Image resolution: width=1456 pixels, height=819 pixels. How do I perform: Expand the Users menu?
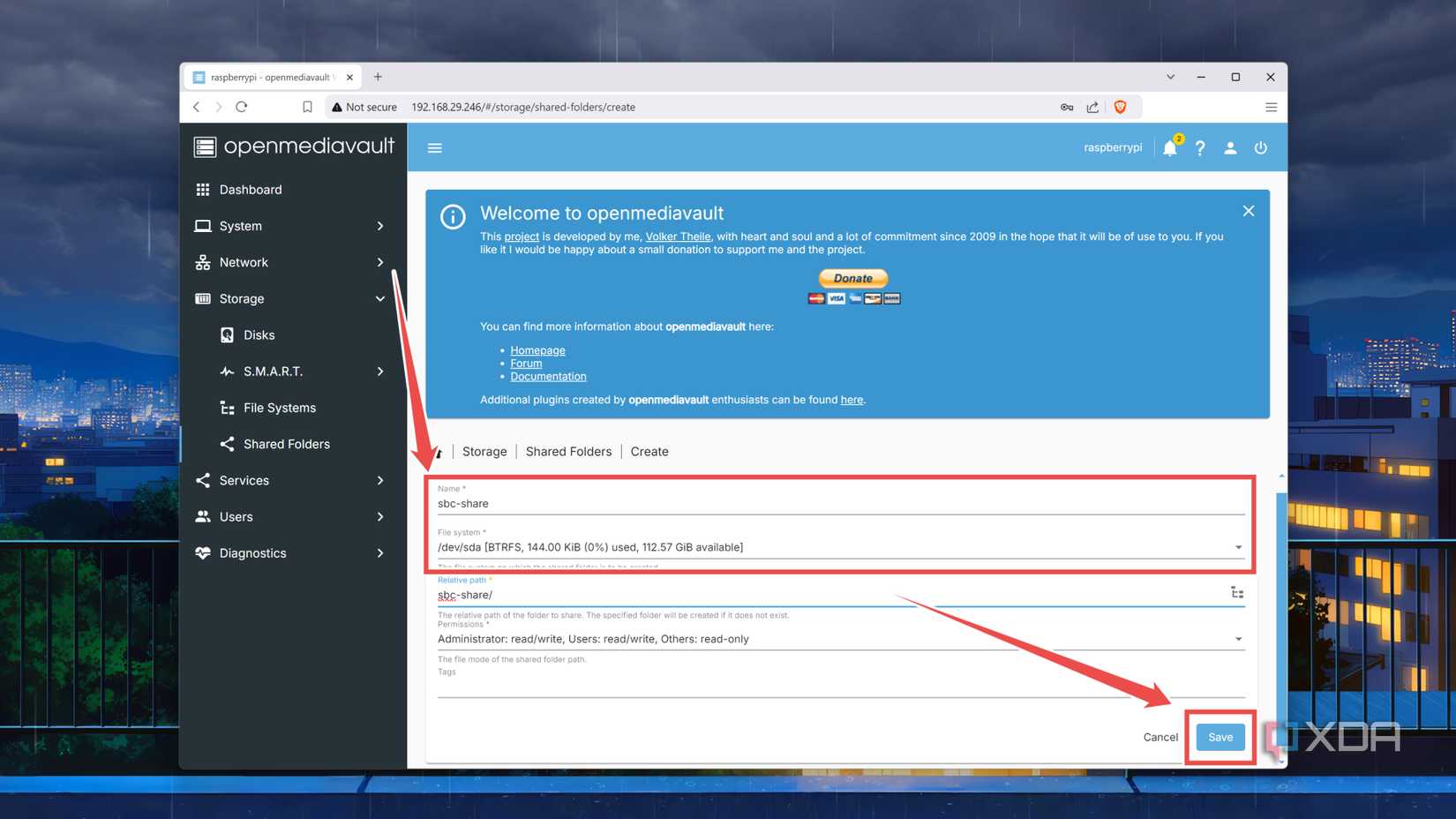(x=291, y=516)
